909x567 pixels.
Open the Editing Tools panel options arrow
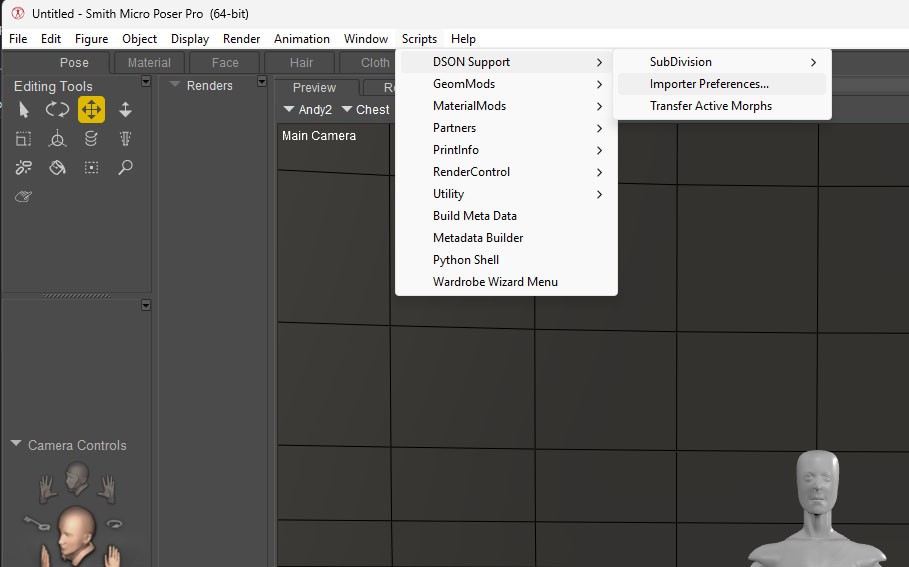[x=146, y=82]
